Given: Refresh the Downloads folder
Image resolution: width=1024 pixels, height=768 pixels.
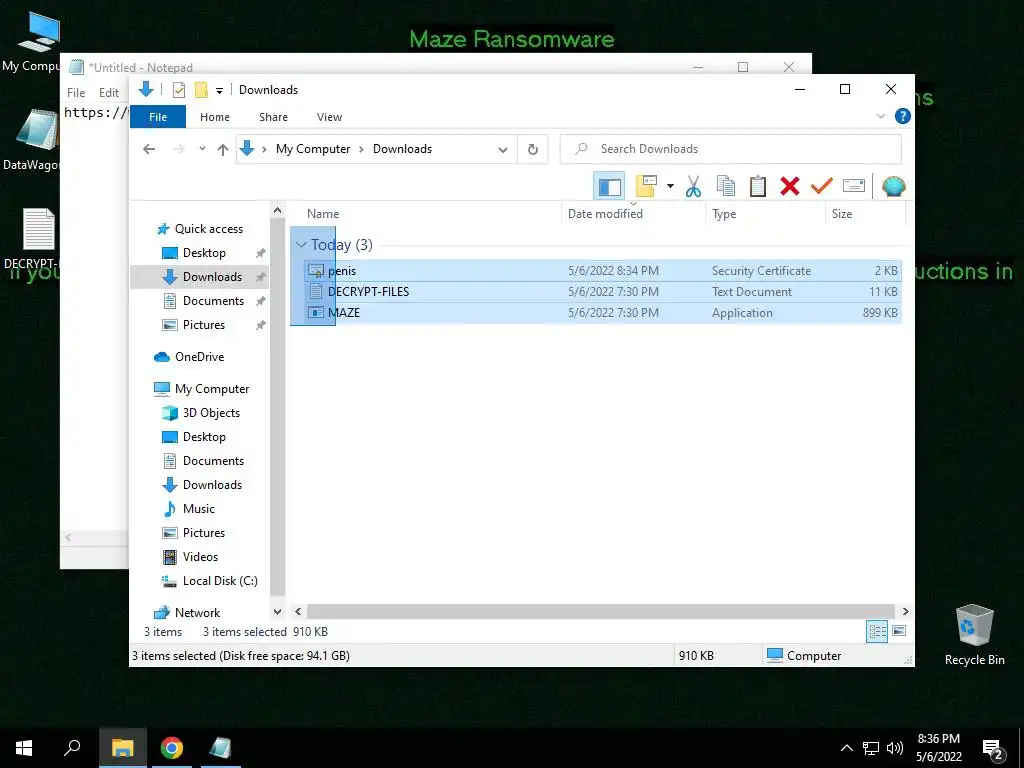Looking at the screenshot, I should (533, 150).
